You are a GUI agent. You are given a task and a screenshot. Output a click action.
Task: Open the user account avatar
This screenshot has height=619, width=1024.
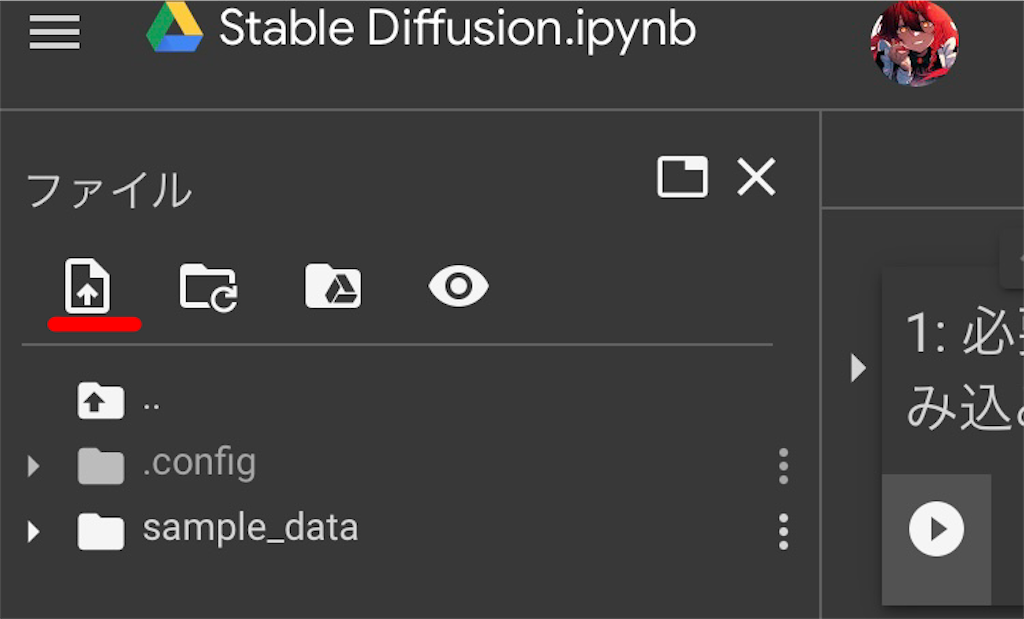[x=914, y=42]
